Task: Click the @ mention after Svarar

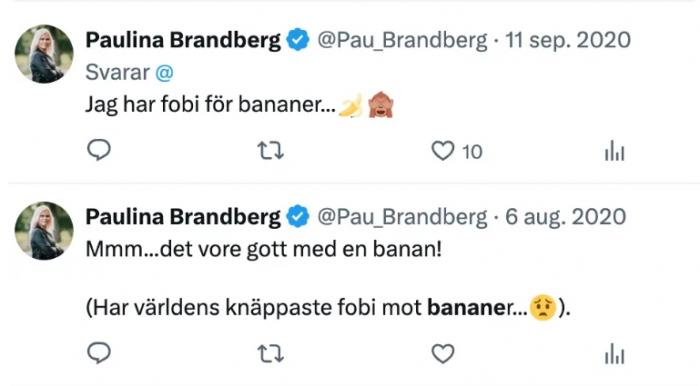Action: [164, 73]
